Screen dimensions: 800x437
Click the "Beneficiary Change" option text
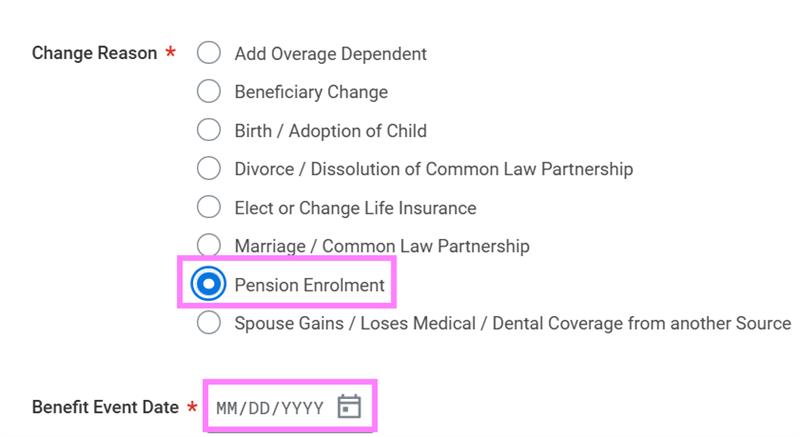tap(311, 92)
